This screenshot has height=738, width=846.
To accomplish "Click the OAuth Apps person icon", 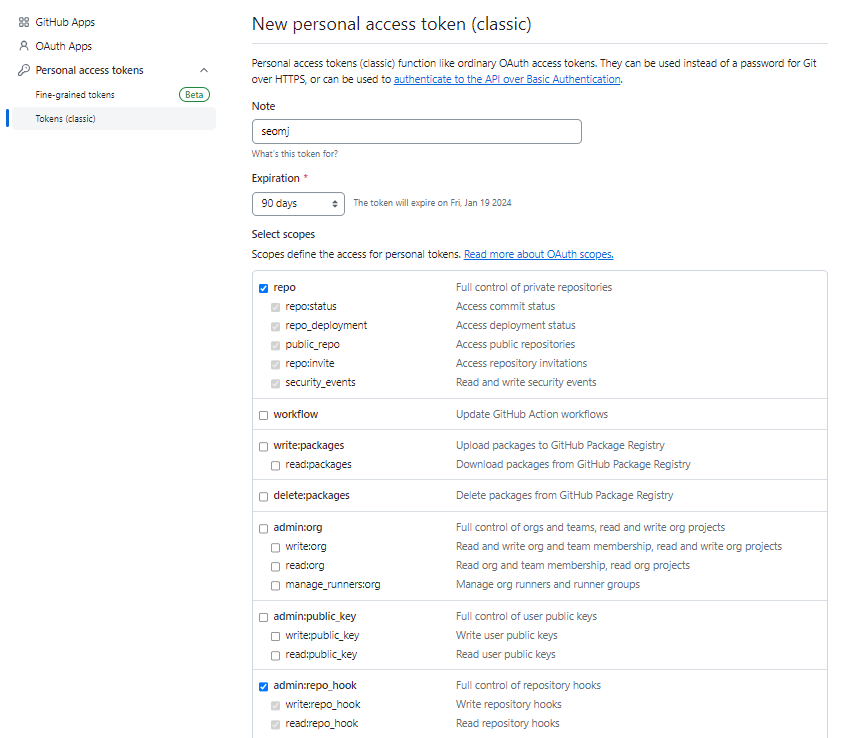I will 24,46.
